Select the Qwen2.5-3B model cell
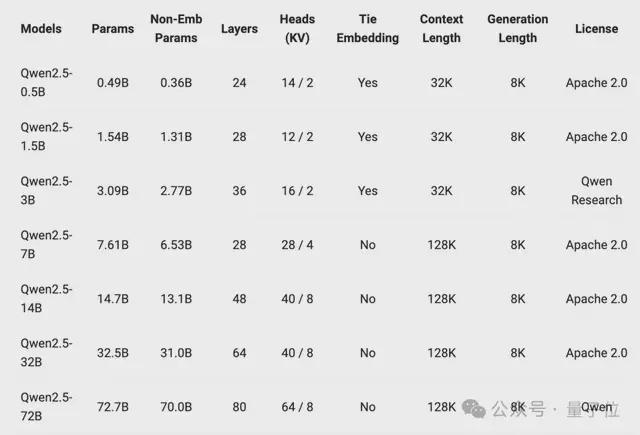Viewport: 640px width, 435px height. point(46,191)
